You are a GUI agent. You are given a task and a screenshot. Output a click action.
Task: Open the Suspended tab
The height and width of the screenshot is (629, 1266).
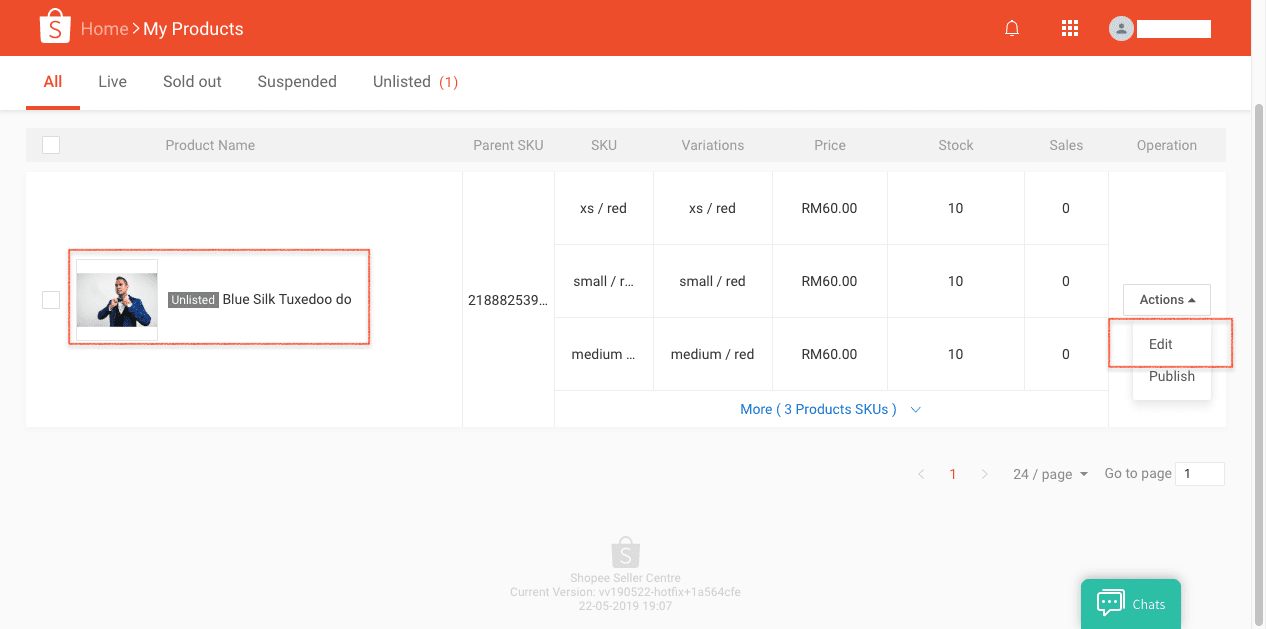point(297,82)
